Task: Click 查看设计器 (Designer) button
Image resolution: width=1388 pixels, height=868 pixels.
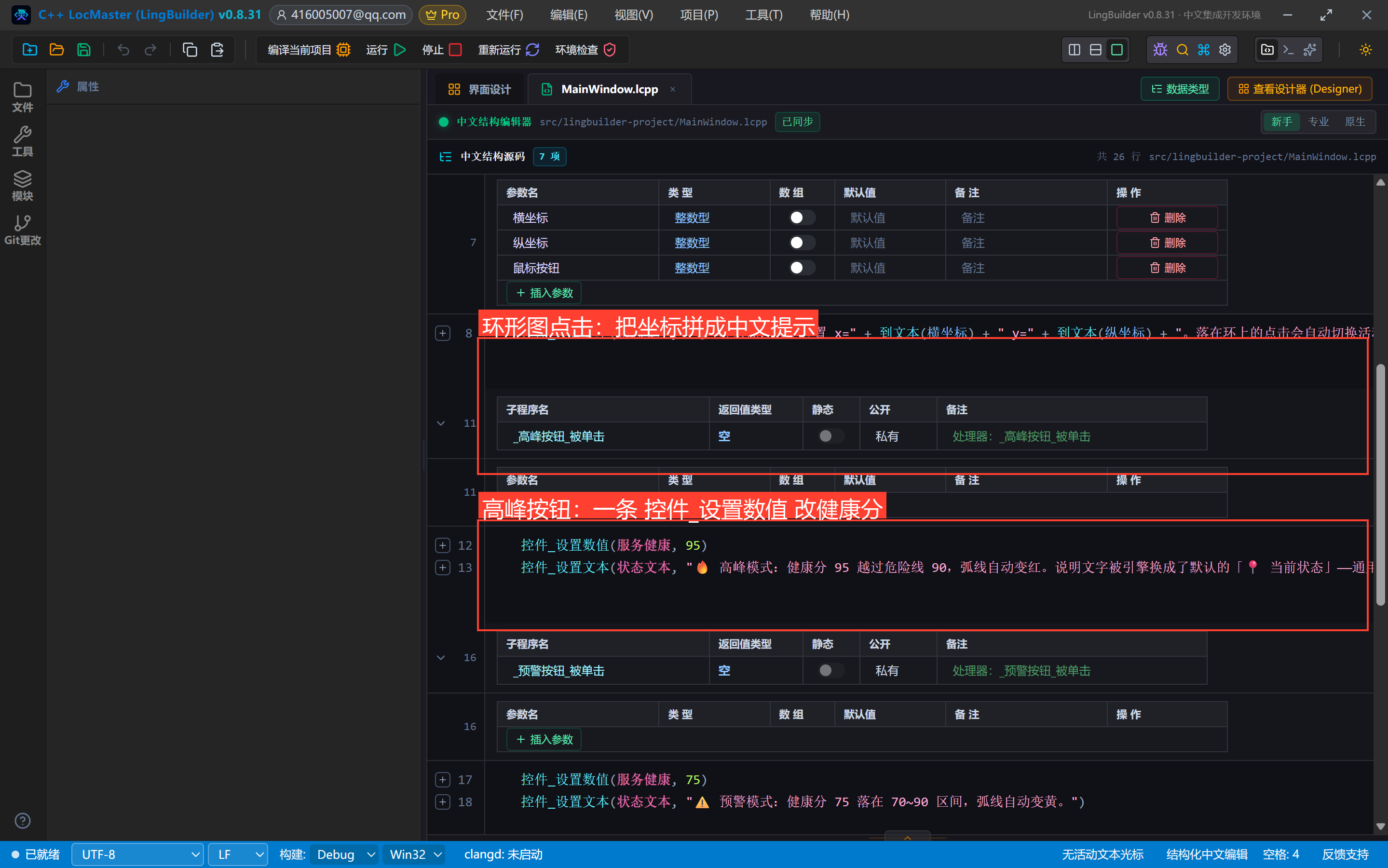Action: click(1300, 89)
